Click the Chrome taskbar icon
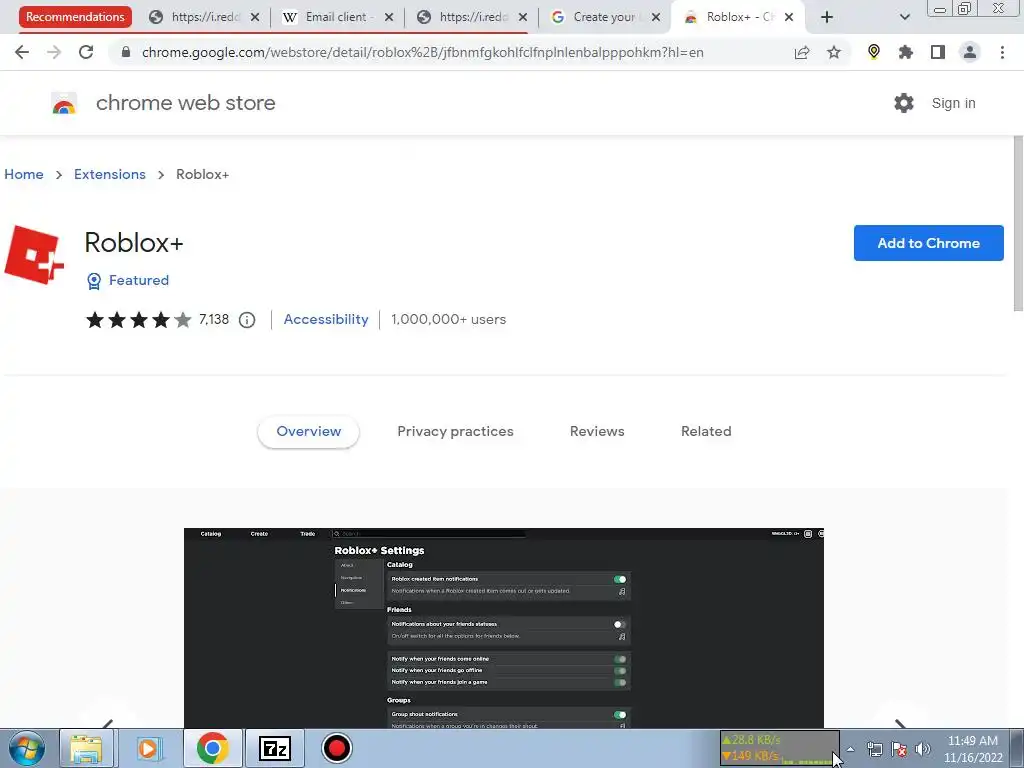1024x768 pixels. (212, 748)
